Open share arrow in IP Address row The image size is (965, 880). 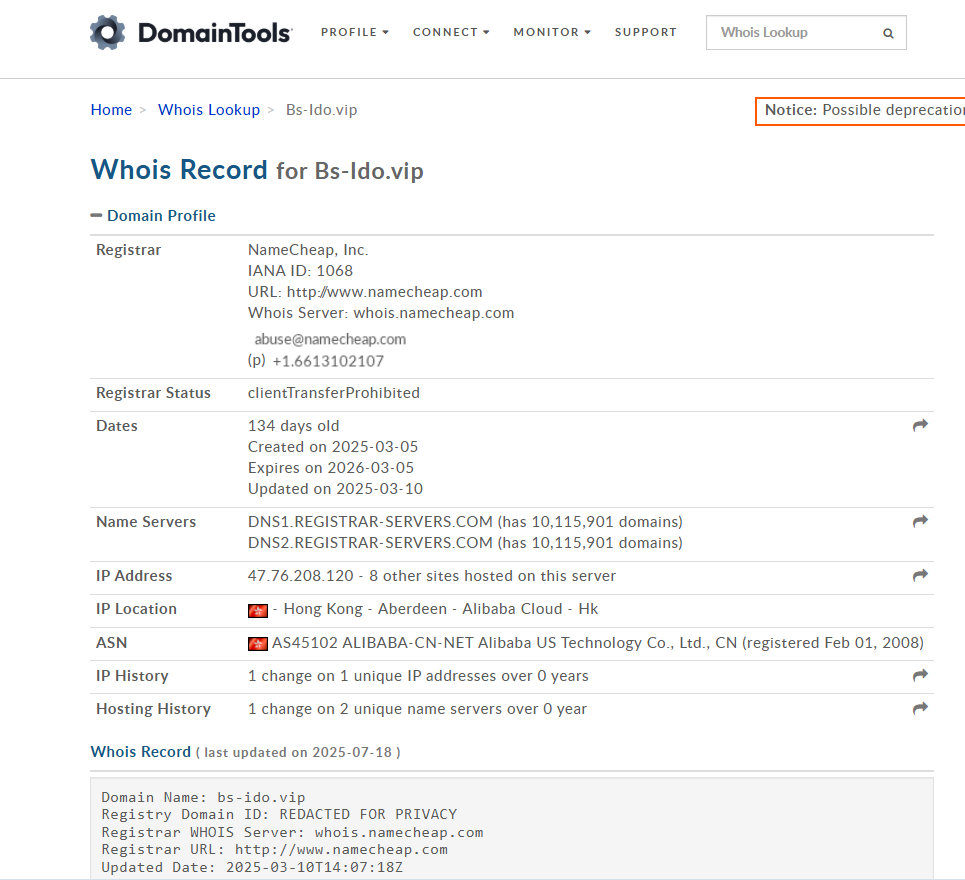(920, 575)
